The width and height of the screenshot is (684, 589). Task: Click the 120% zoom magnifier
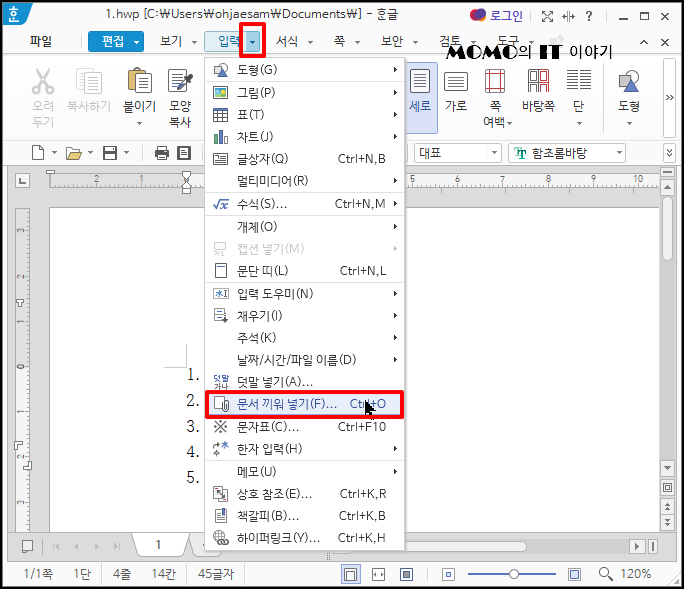coord(605,574)
